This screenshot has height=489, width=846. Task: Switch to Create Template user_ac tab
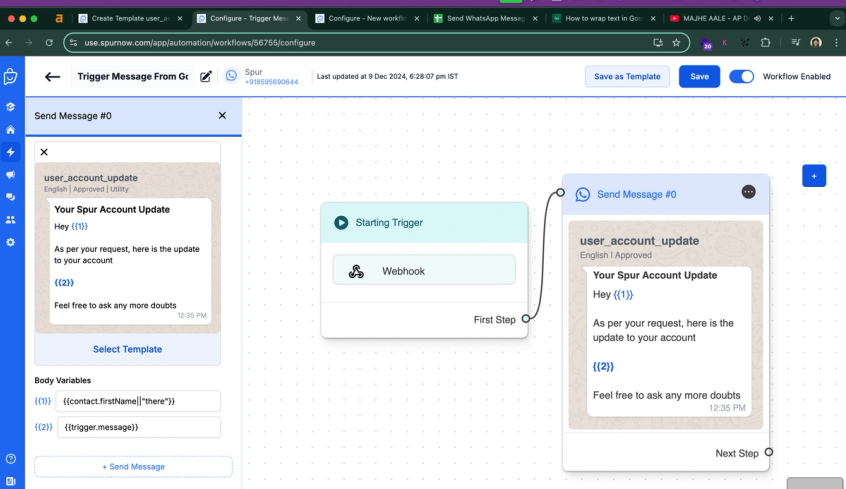point(130,18)
